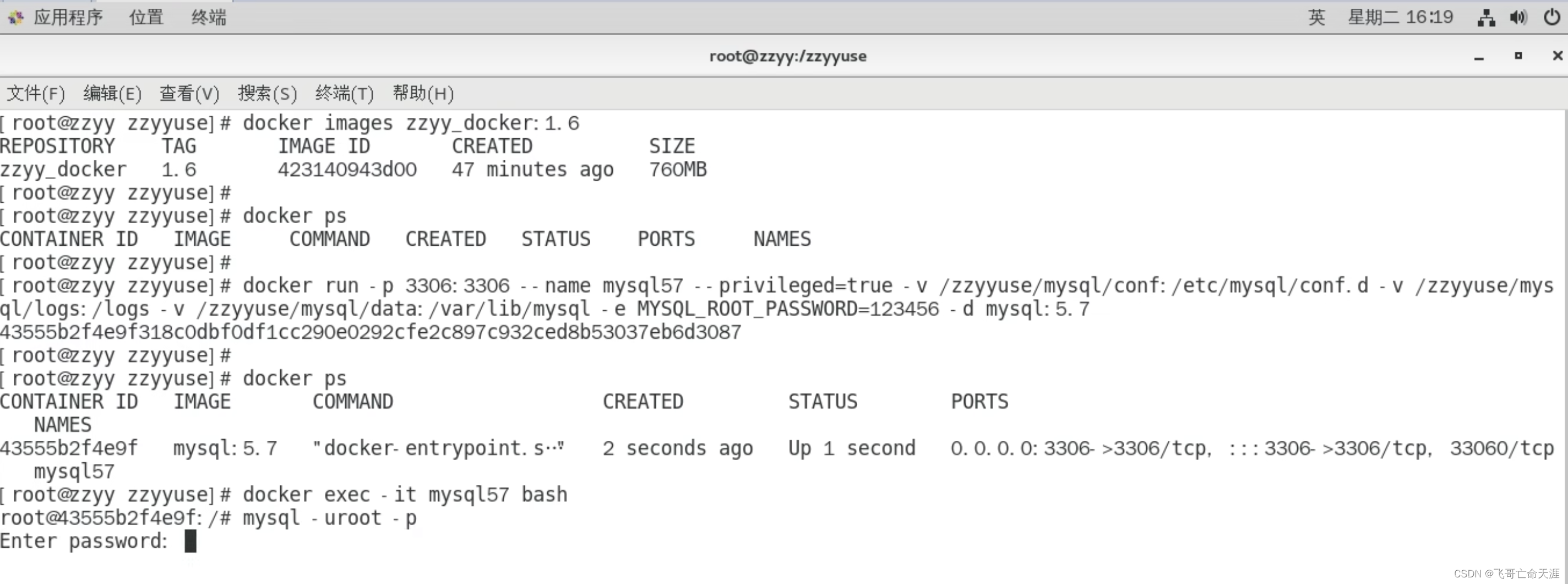Open the 应用程序 menu
Screen dimensions: 1568x584
(x=69, y=17)
